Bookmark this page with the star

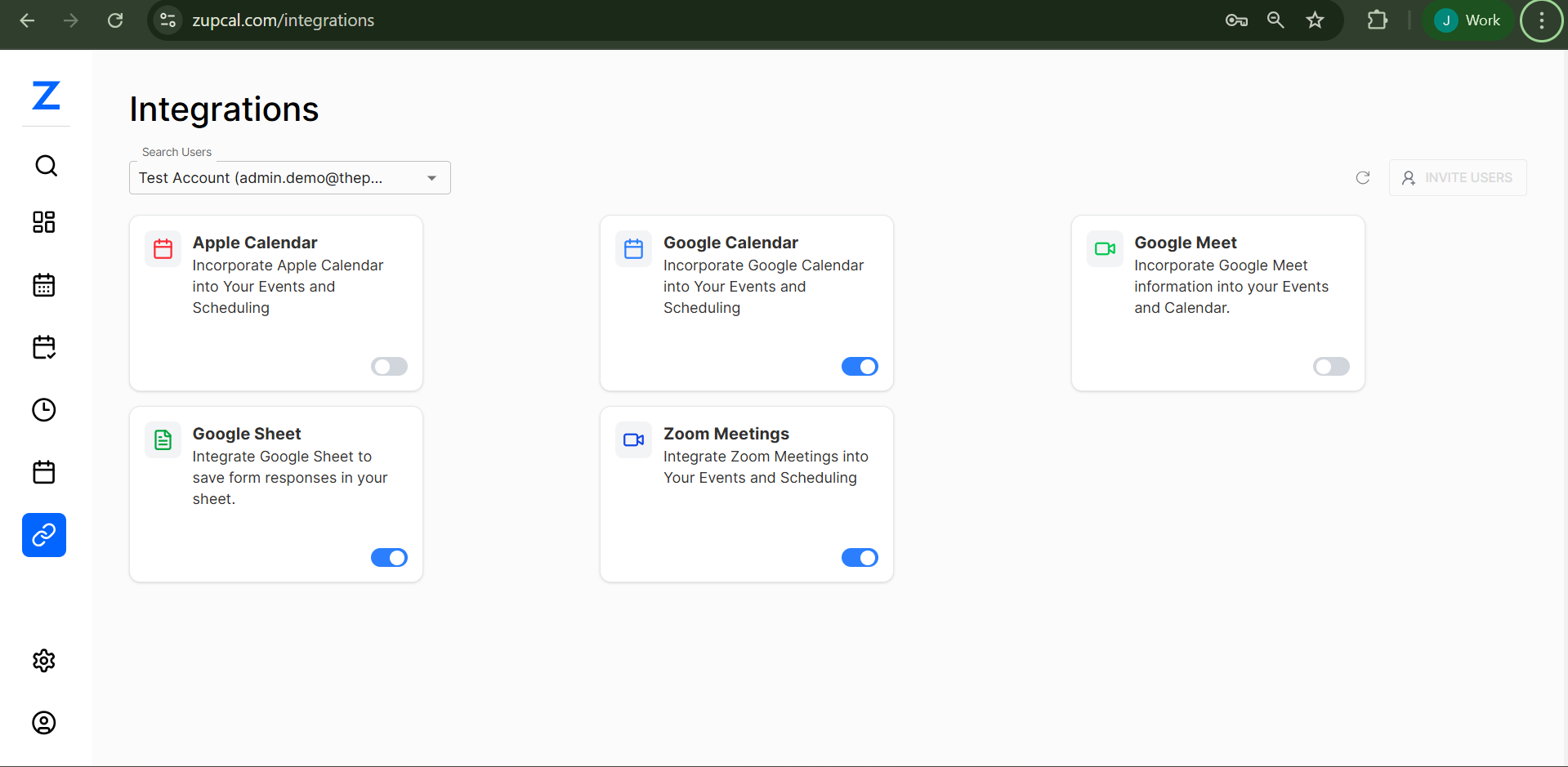click(1316, 20)
